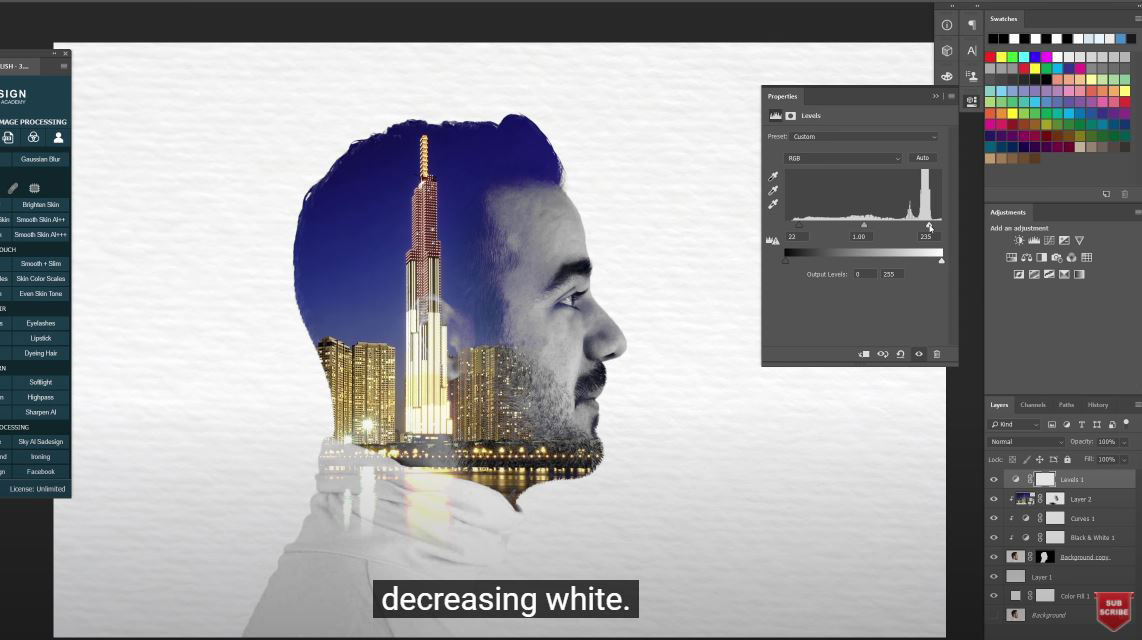Switch to the Channels tab
Screen dimensions: 1142x640
[1033, 405]
